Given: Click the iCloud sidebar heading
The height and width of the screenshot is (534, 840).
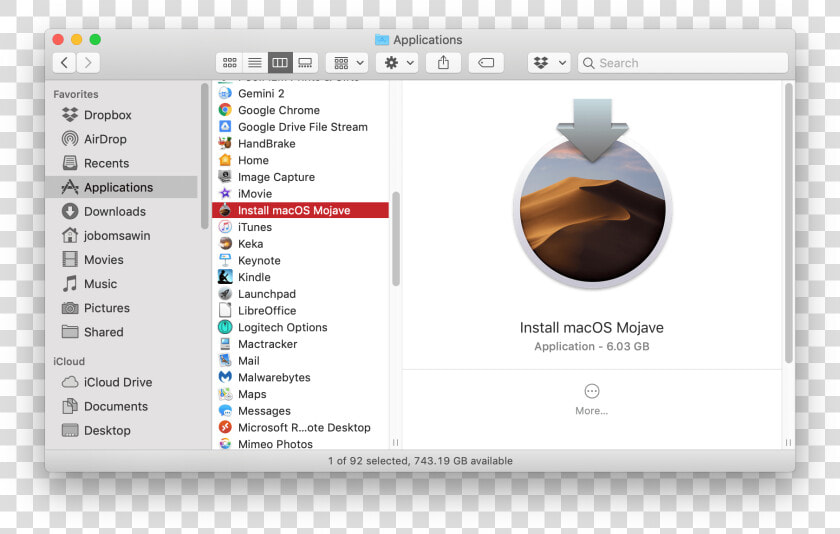Looking at the screenshot, I should (x=69, y=362).
